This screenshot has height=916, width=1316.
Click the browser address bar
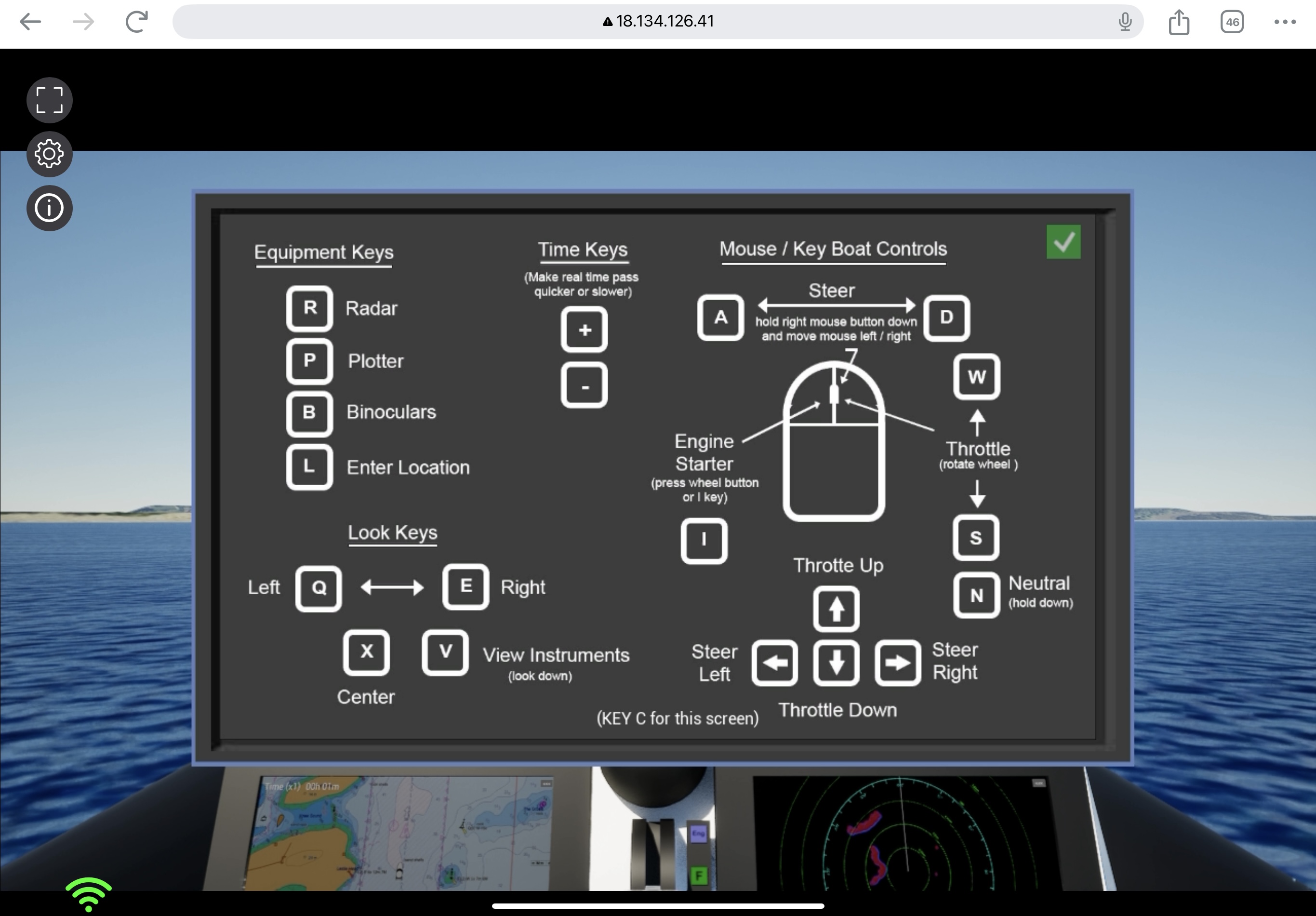658,22
